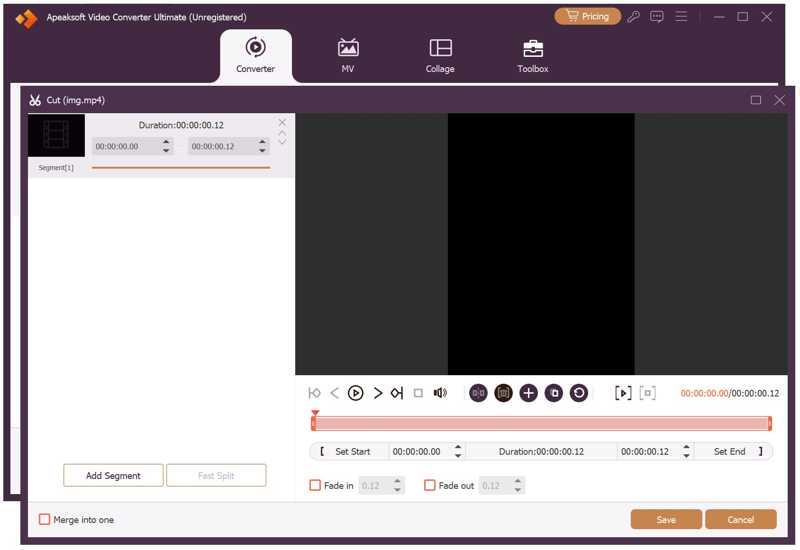Save the cut settings
This screenshot has height=550, width=800.
pos(666,519)
